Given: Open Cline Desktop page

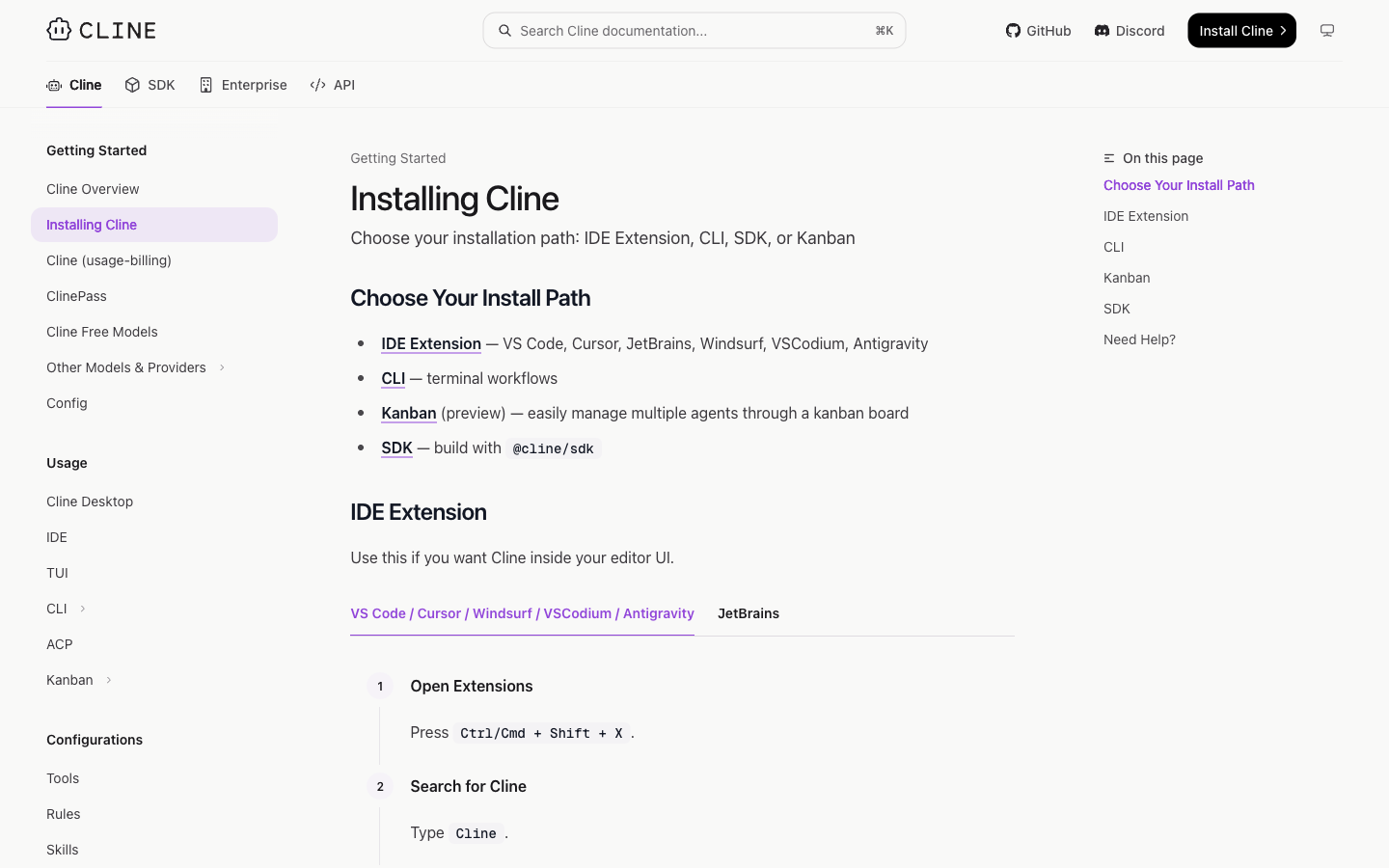Looking at the screenshot, I should tap(90, 502).
